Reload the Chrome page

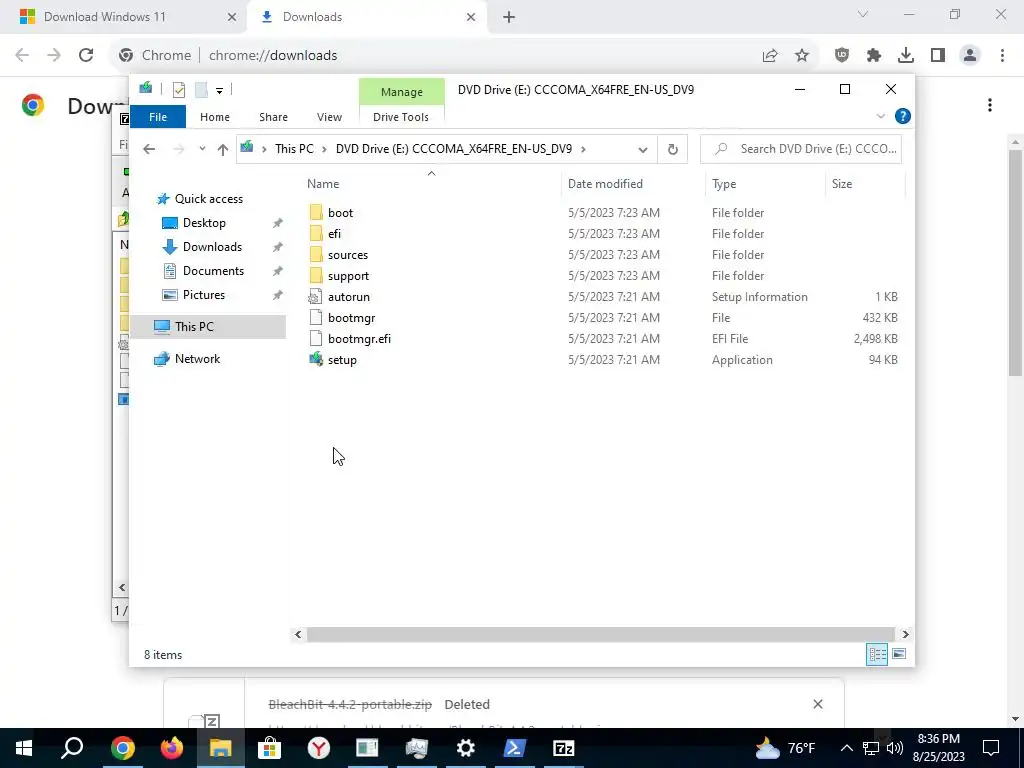click(x=86, y=56)
